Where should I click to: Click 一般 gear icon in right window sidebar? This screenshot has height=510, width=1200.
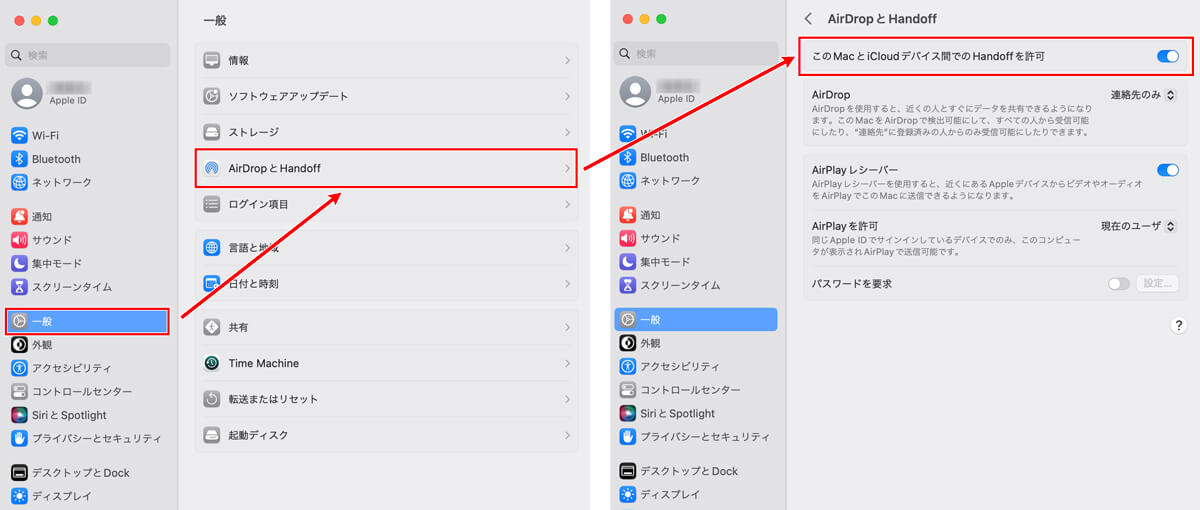tap(628, 320)
